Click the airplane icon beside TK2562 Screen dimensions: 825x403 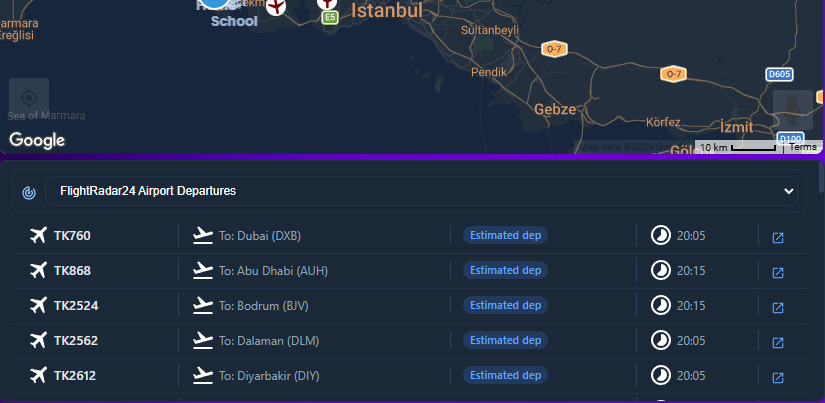[x=38, y=340]
